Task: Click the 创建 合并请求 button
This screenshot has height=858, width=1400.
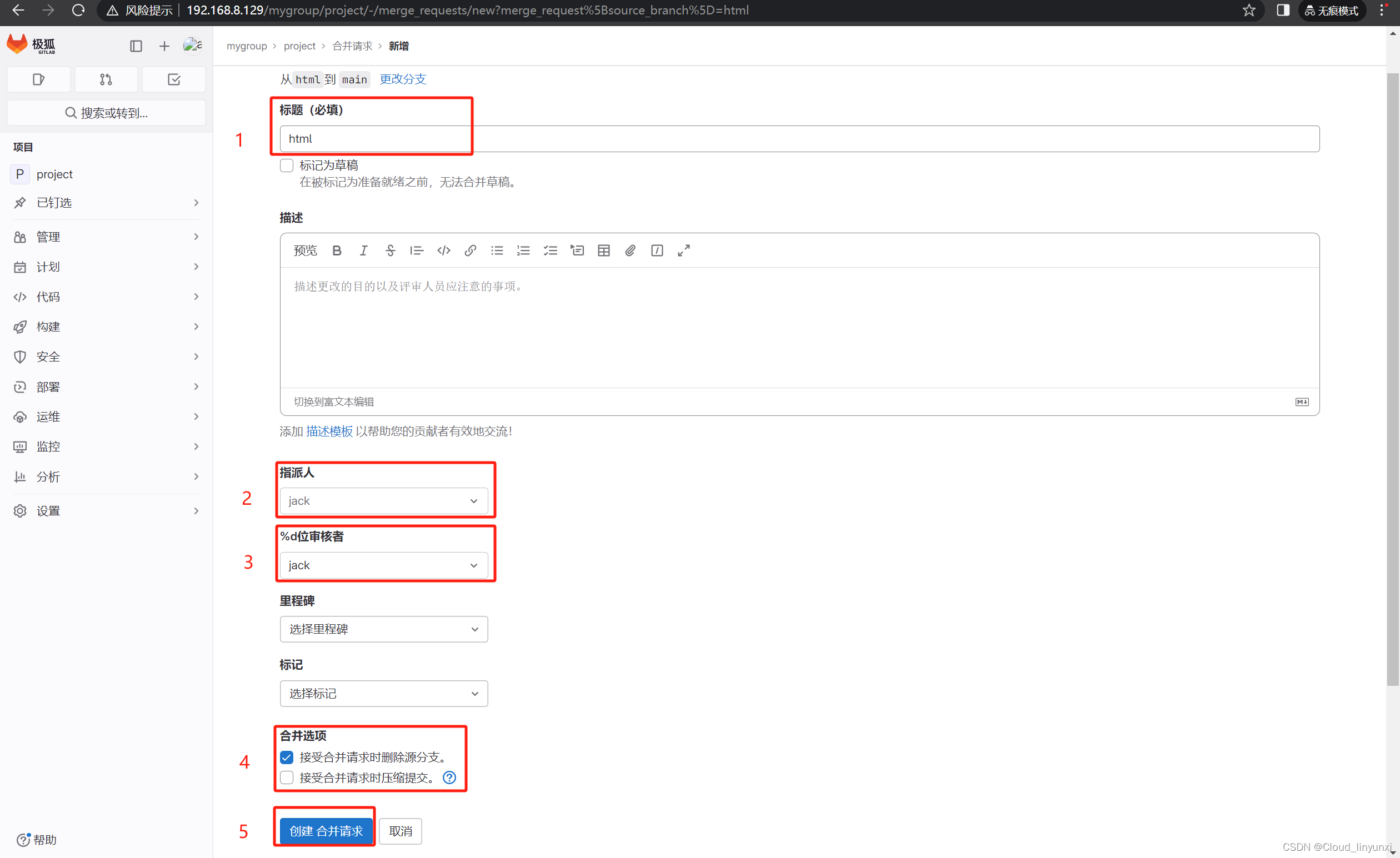Action: tap(325, 831)
